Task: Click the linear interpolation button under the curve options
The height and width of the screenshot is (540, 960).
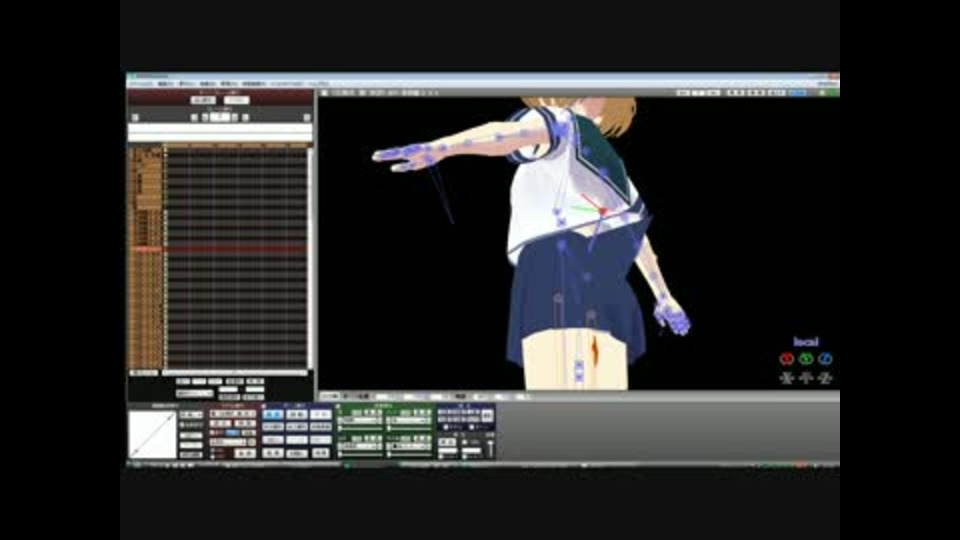Action: coord(191,455)
